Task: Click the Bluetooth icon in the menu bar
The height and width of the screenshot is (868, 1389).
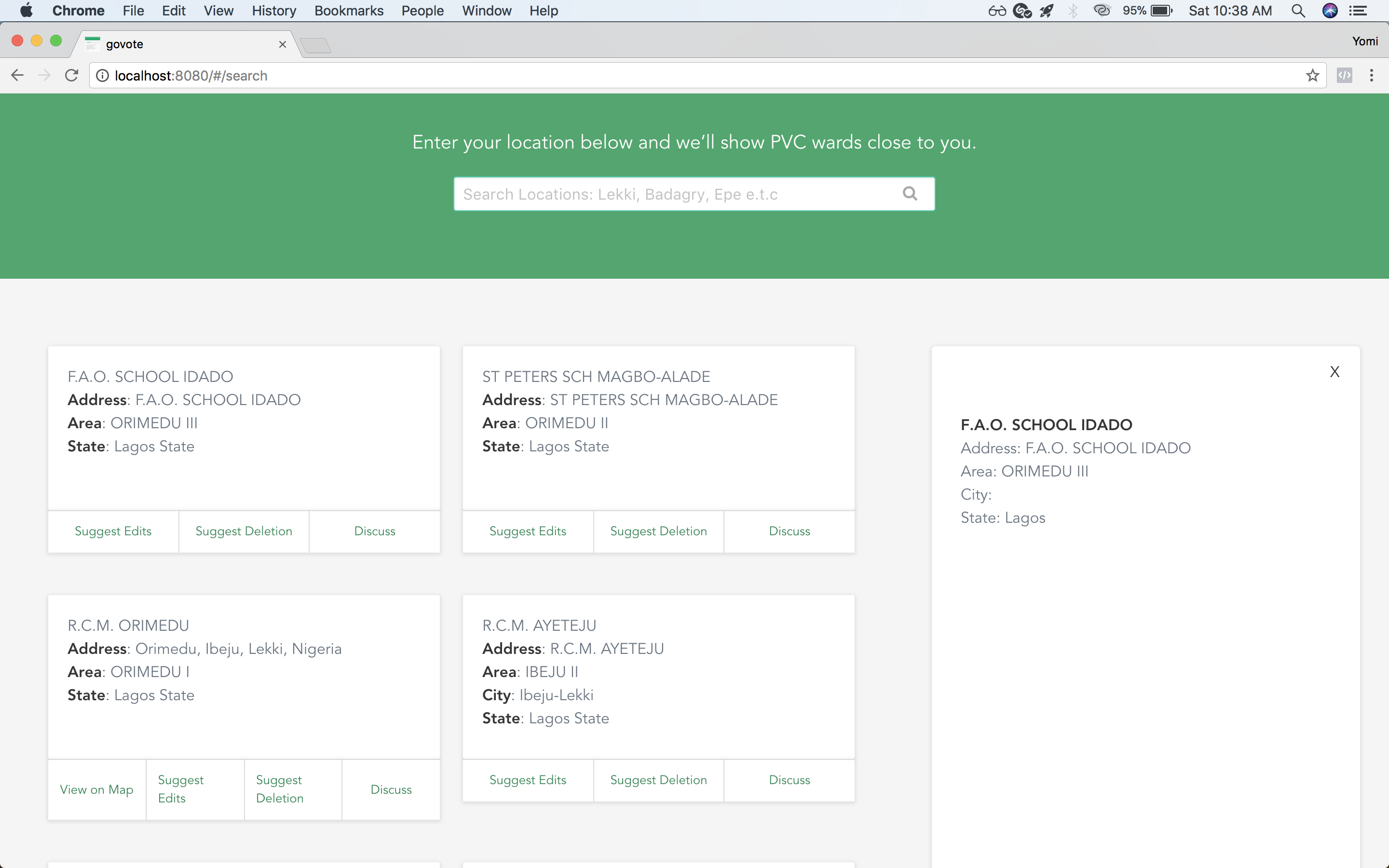Action: point(1072,10)
